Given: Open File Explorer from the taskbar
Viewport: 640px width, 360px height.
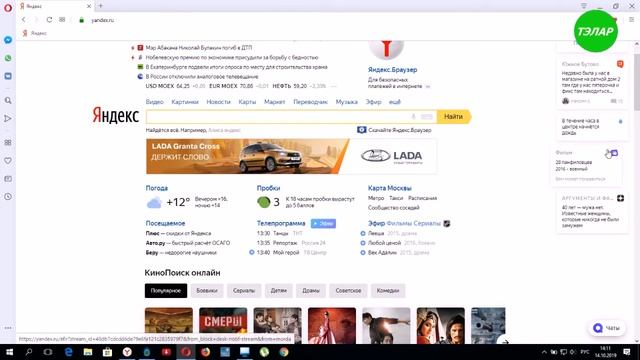Looking at the screenshot, I should click(88, 352).
